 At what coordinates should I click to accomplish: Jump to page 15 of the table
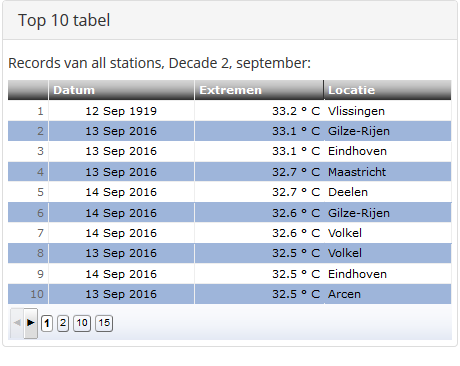(104, 323)
